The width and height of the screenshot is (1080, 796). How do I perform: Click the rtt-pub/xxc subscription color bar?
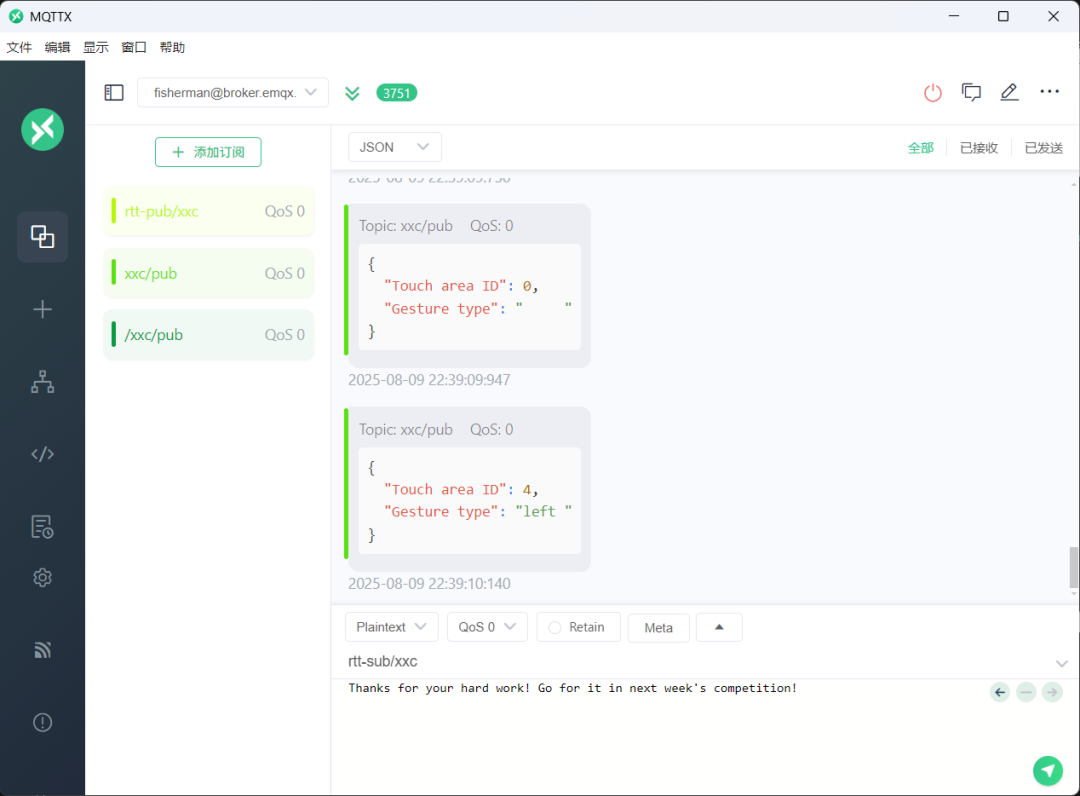tap(114, 212)
